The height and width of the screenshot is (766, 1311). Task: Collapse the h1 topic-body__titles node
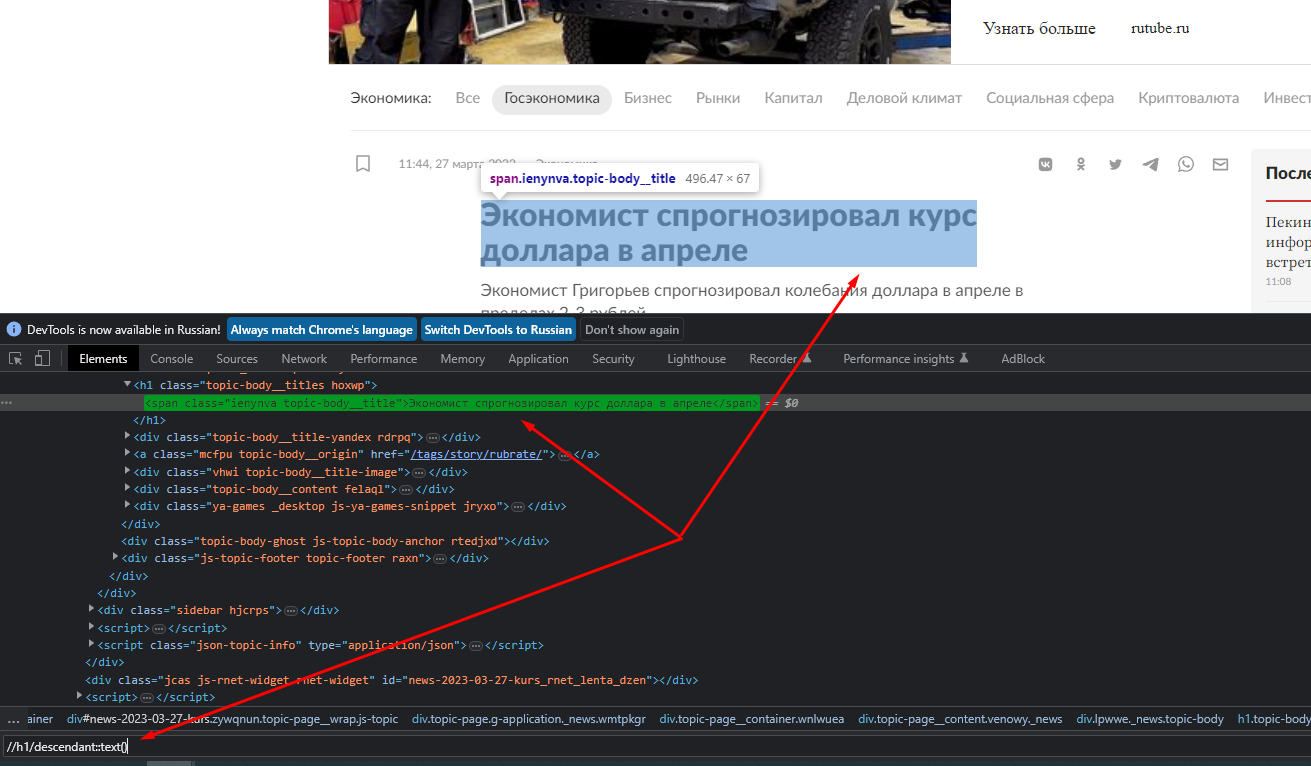[127, 384]
